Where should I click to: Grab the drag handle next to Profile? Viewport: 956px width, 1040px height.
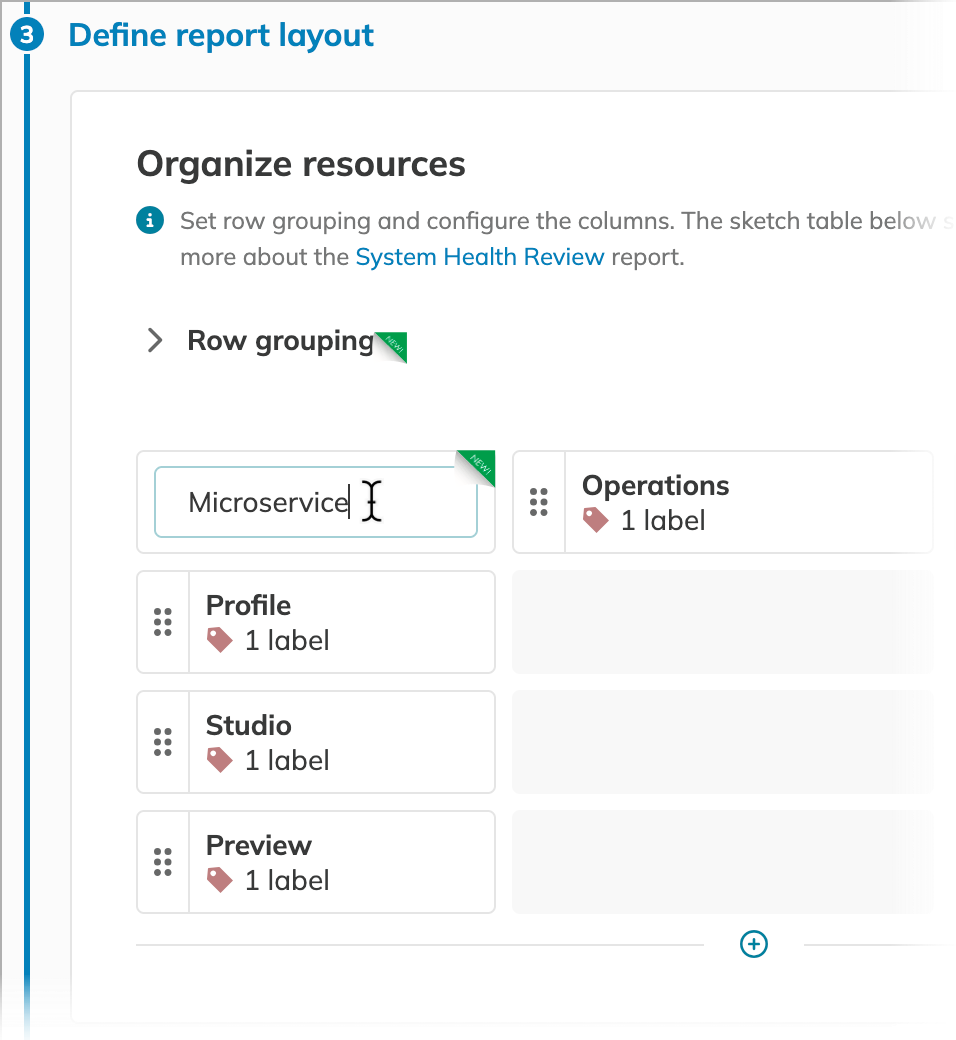163,622
